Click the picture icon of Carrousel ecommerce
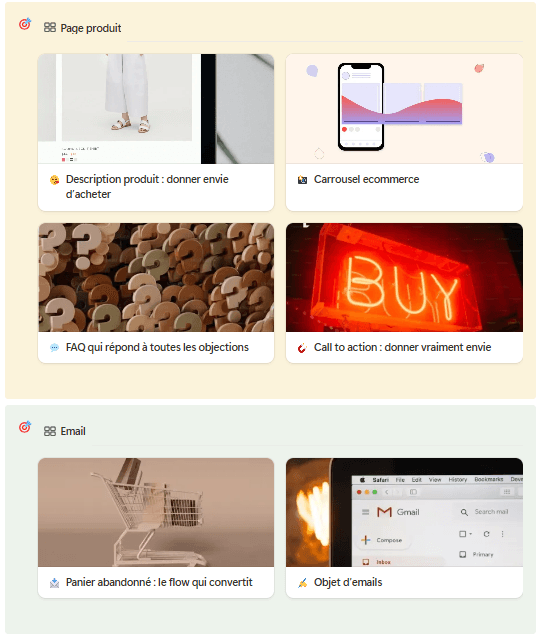The width and height of the screenshot is (540, 638). point(302,180)
